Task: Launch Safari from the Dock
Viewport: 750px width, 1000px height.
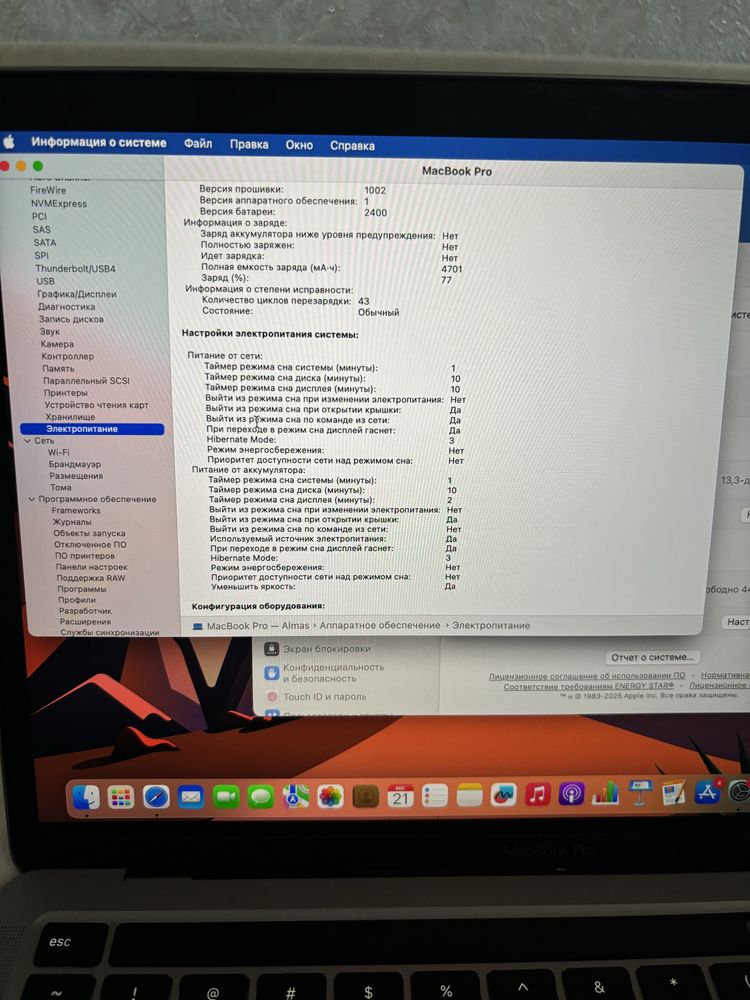Action: (x=156, y=797)
